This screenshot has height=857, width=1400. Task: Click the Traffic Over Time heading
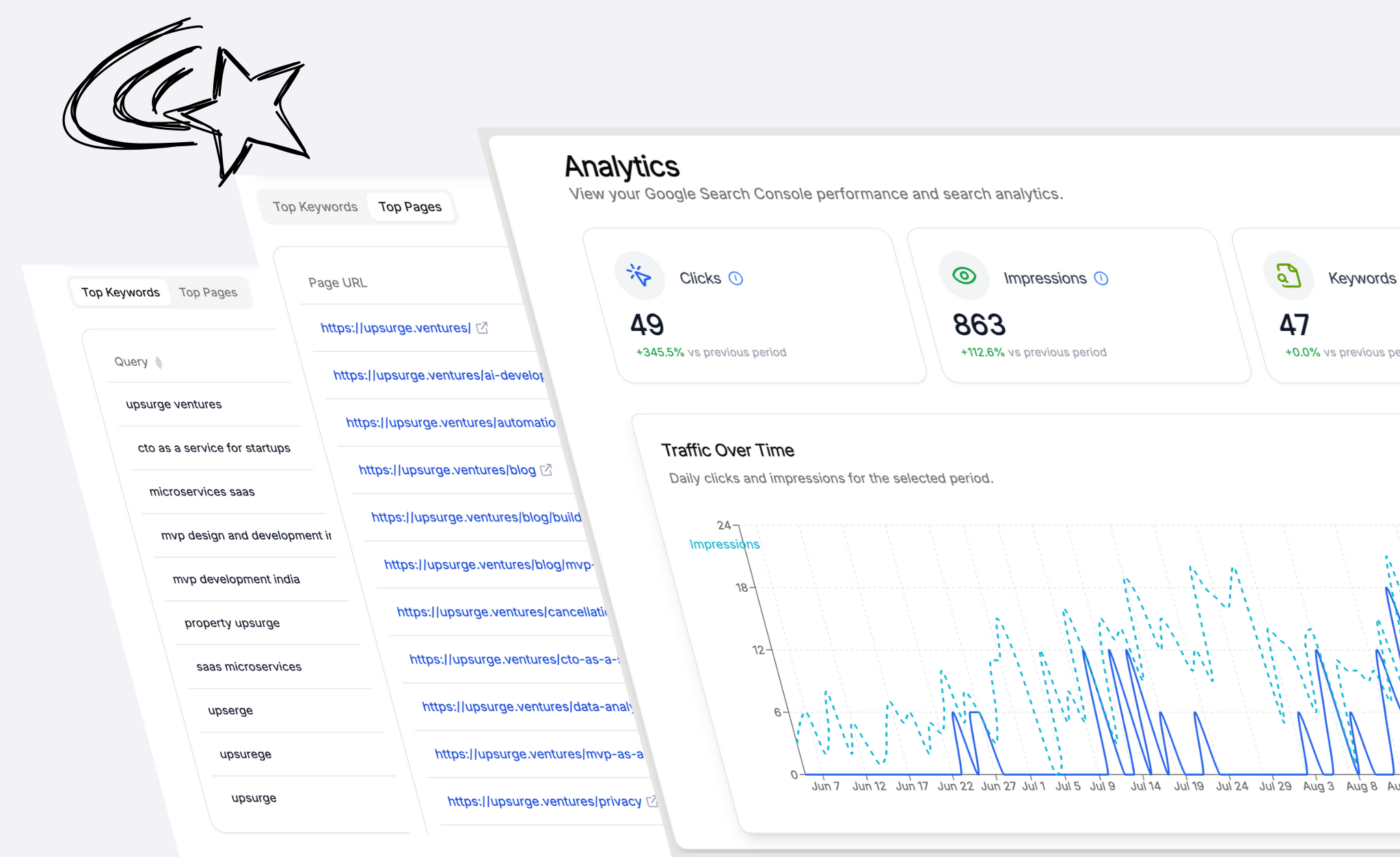[x=727, y=450]
